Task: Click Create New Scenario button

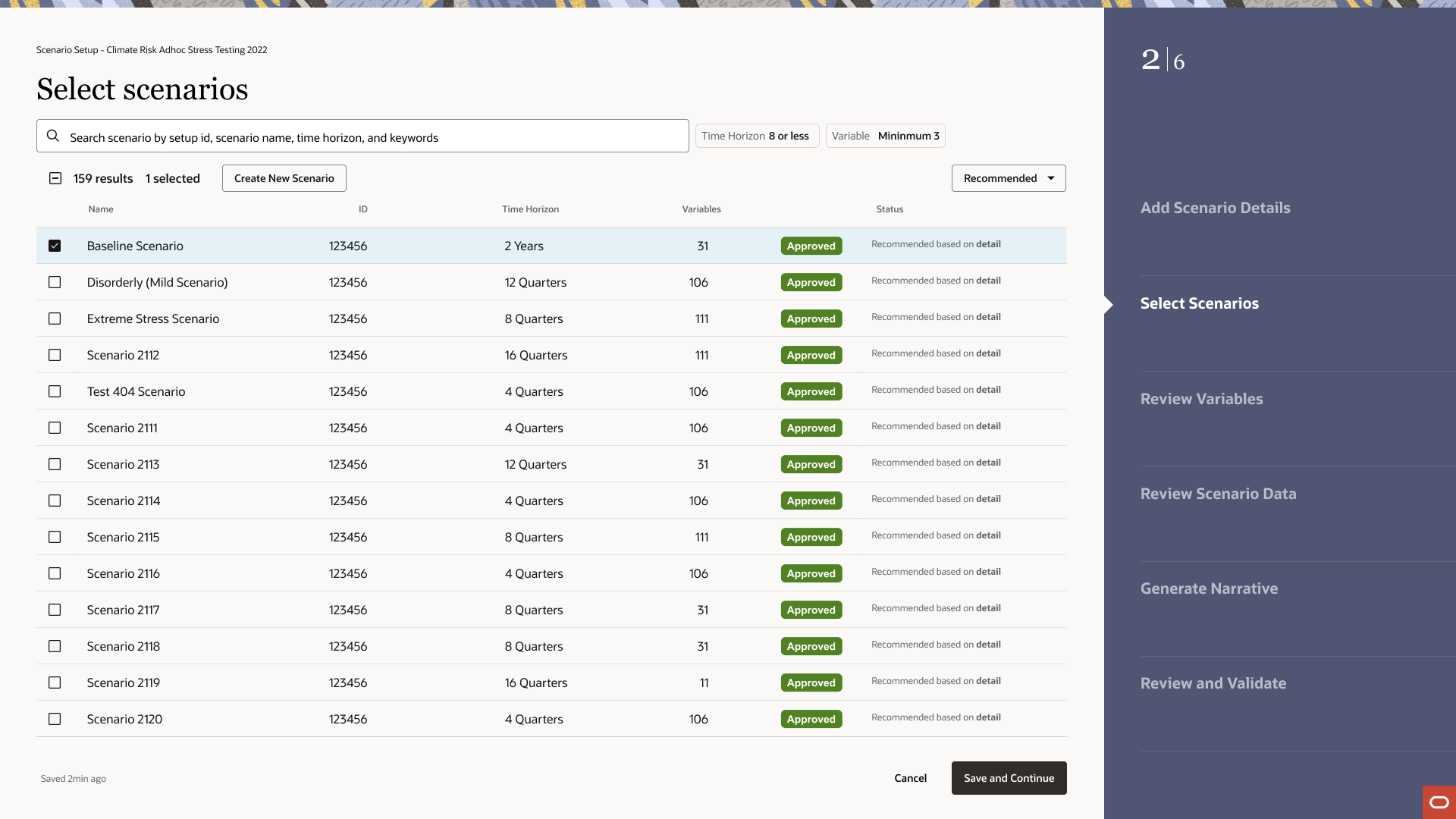Action: (x=284, y=178)
